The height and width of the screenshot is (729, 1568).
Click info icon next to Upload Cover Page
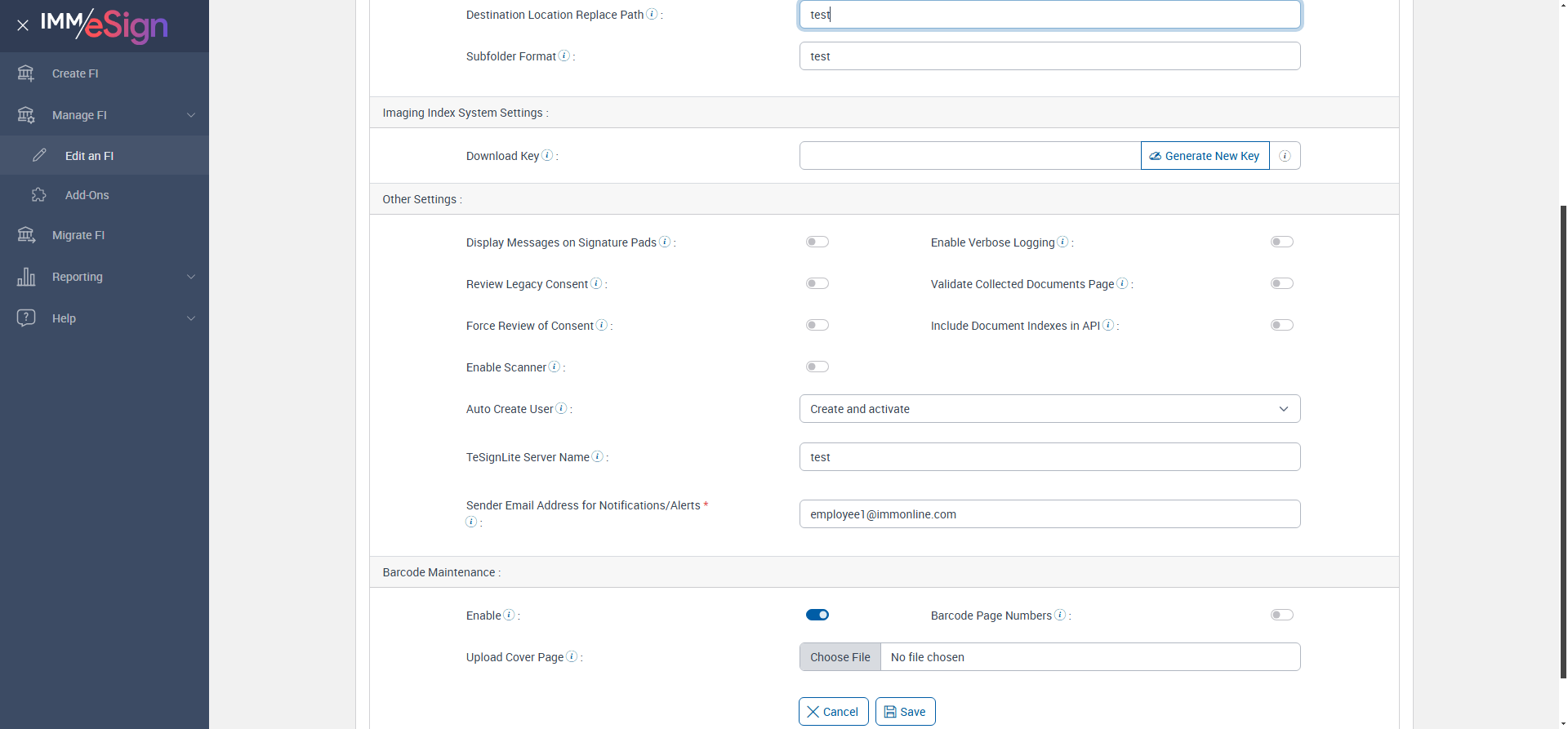(x=572, y=656)
